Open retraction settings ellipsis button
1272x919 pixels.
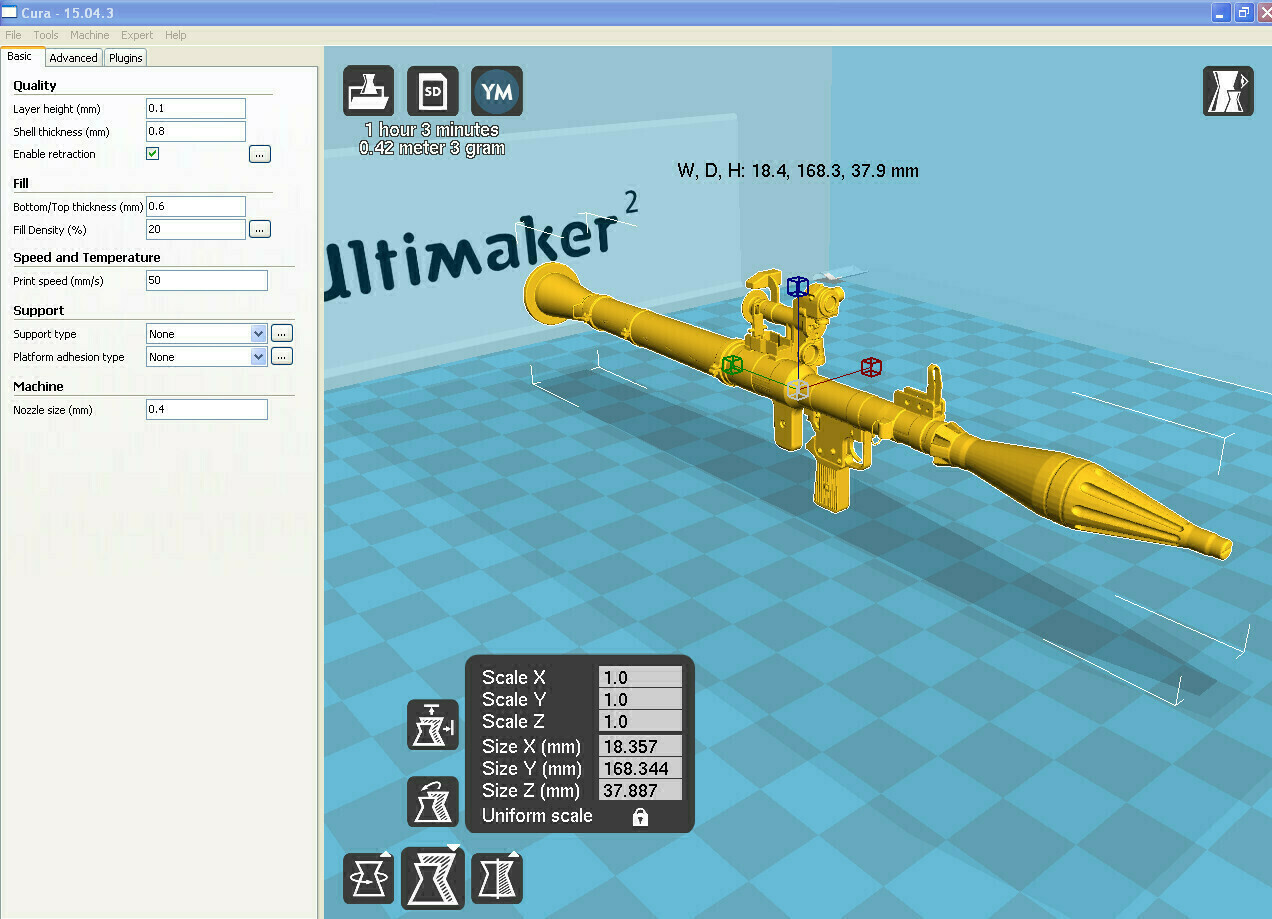point(260,154)
